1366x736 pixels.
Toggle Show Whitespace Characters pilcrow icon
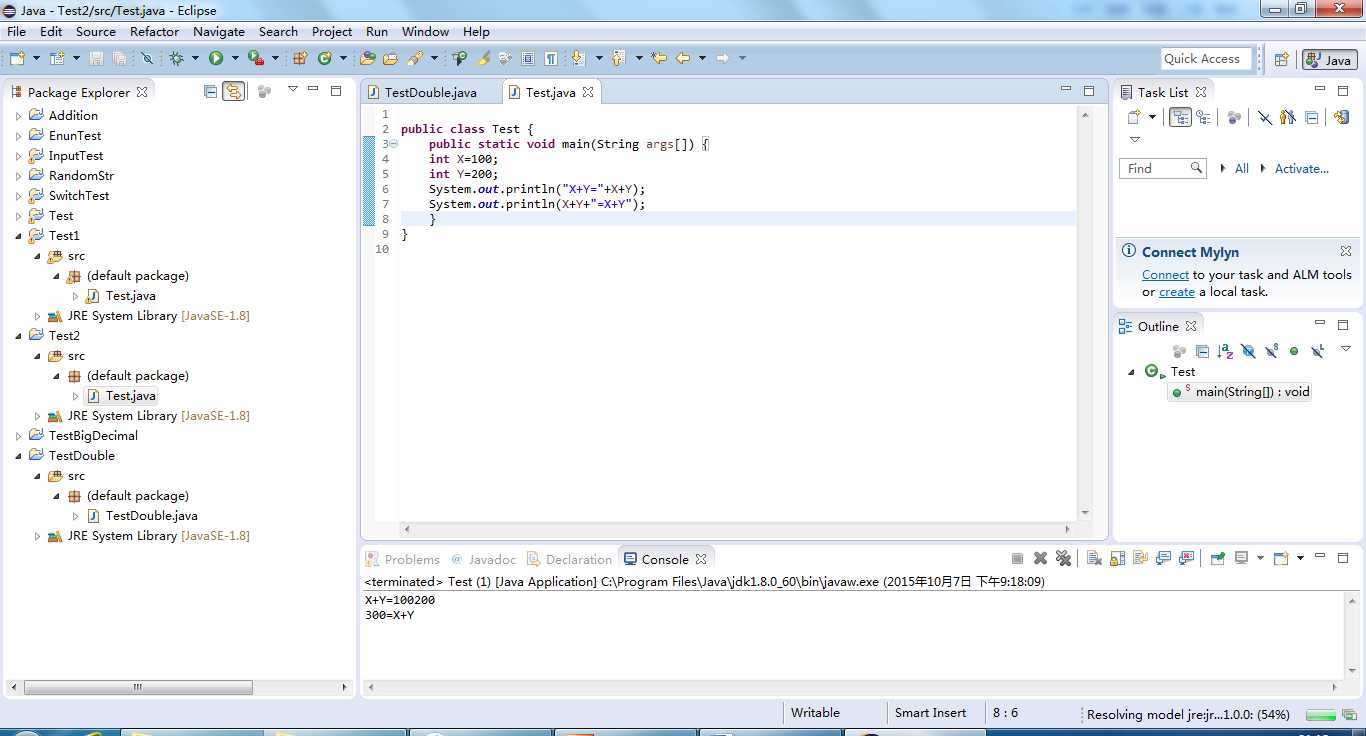(x=551, y=58)
